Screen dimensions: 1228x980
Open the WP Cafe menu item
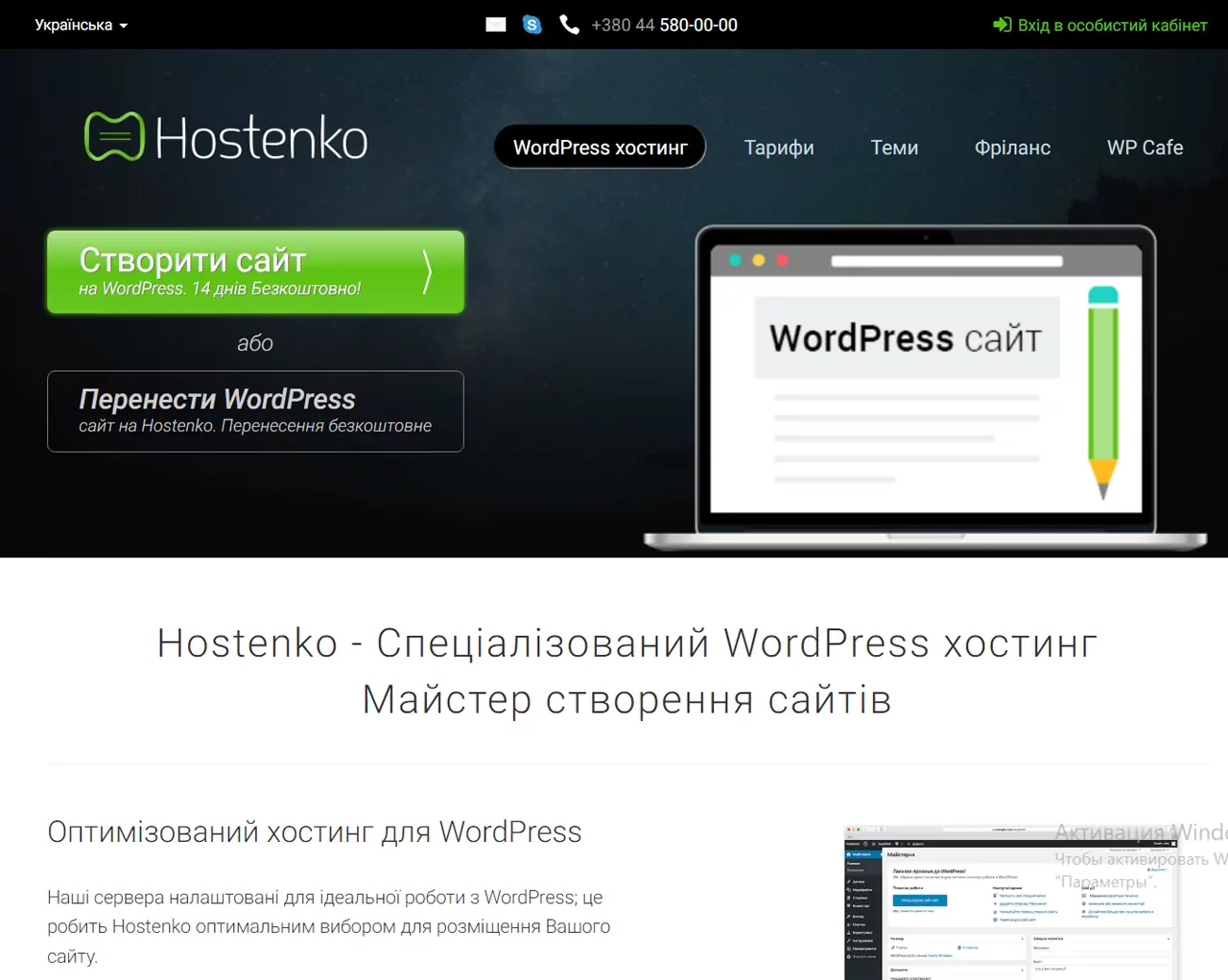(1145, 148)
